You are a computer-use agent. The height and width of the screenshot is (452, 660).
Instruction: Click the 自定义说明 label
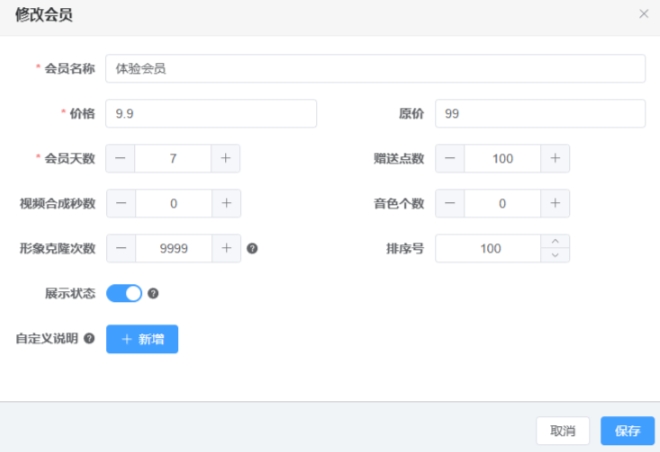pyautogui.click(x=47, y=338)
